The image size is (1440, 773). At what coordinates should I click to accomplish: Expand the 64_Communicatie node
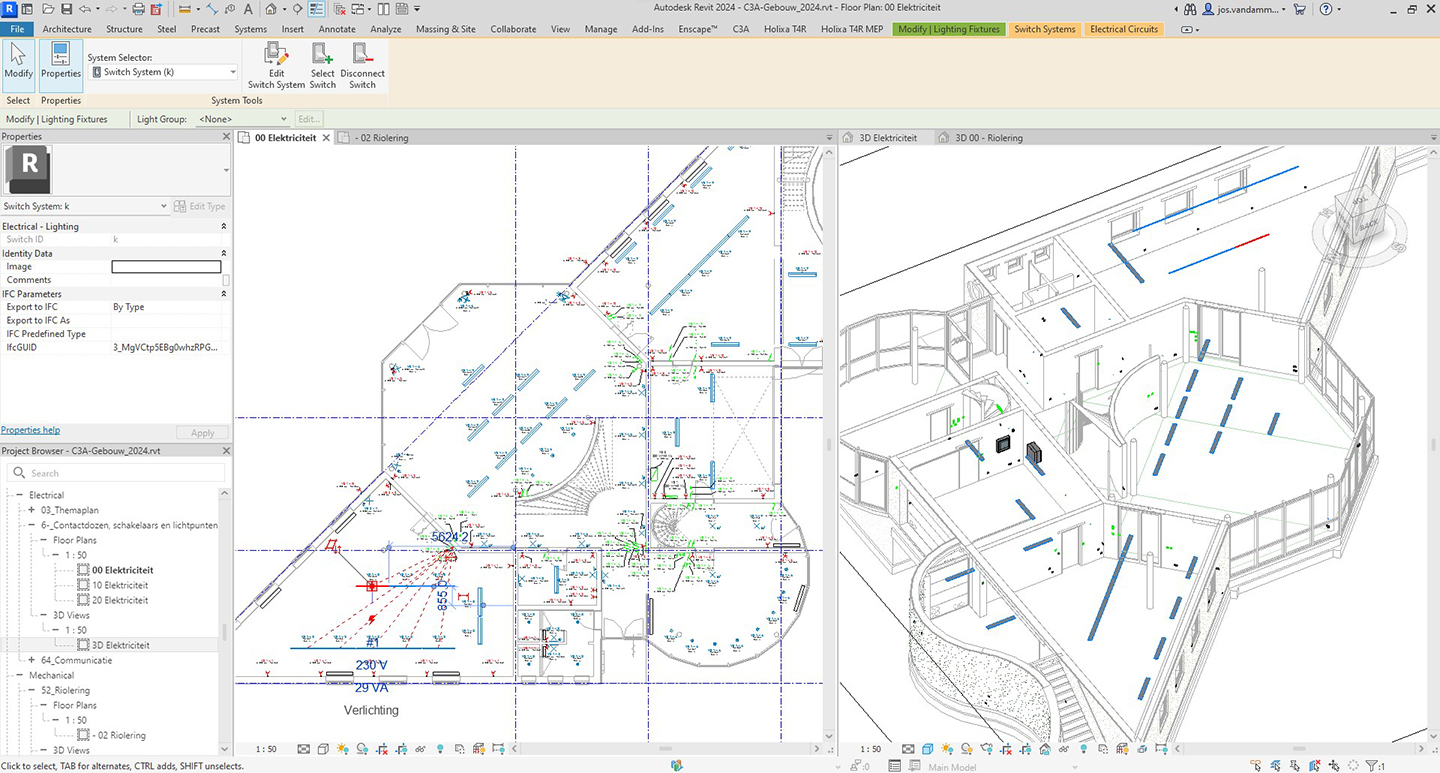click(x=31, y=660)
